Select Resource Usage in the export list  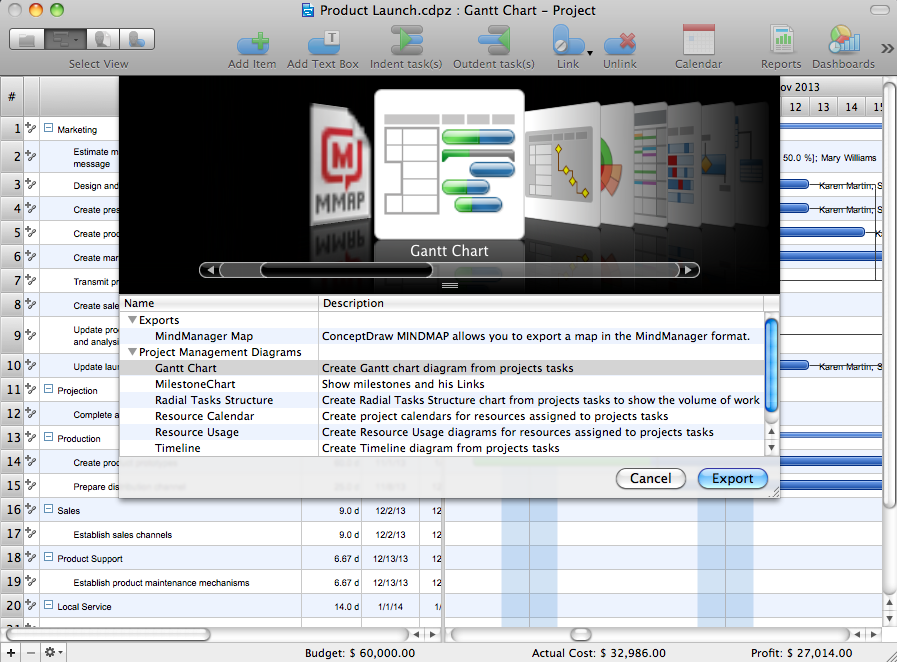point(442,433)
